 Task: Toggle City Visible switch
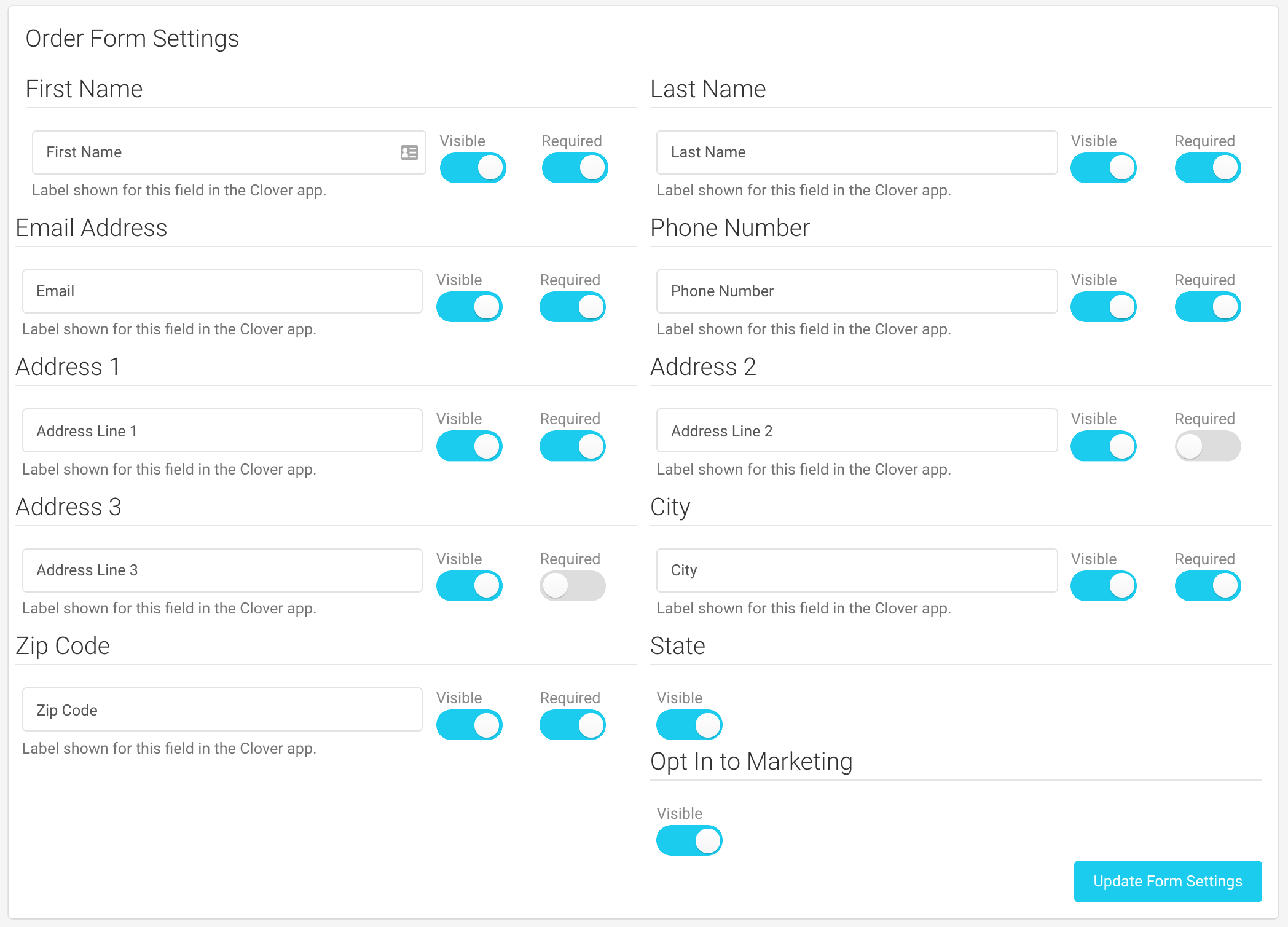click(x=1103, y=586)
